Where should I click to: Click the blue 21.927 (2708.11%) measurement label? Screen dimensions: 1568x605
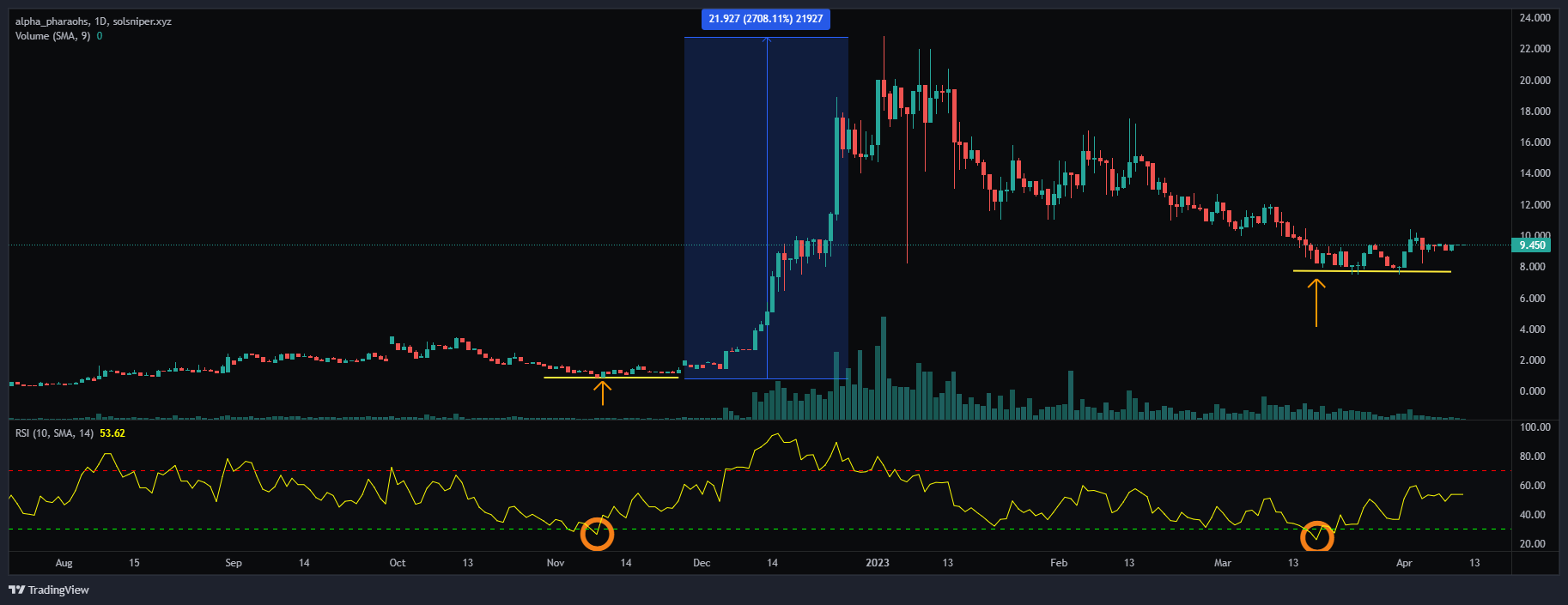pyautogui.click(x=766, y=19)
